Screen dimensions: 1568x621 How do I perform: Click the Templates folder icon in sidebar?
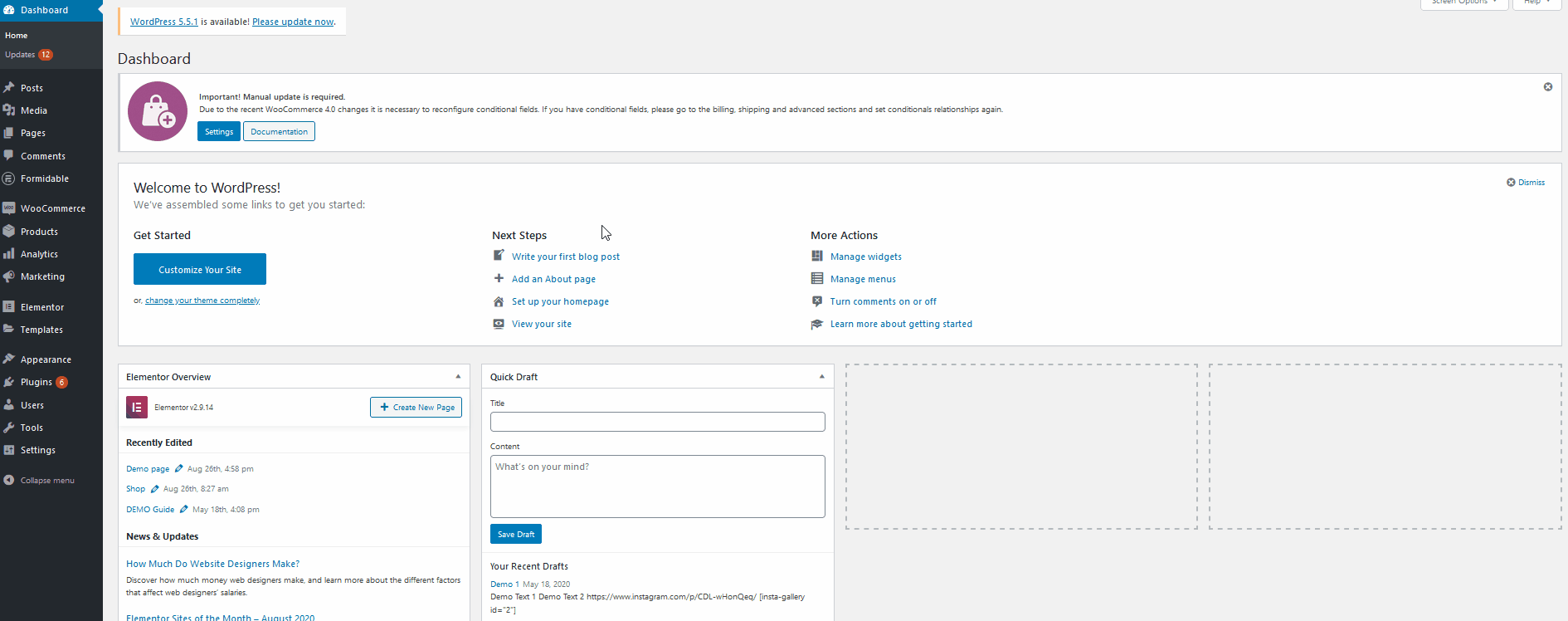click(x=9, y=329)
